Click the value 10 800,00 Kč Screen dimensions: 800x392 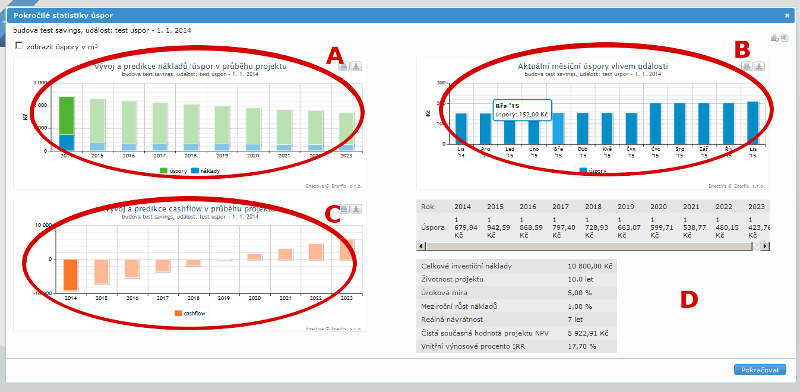coord(590,266)
